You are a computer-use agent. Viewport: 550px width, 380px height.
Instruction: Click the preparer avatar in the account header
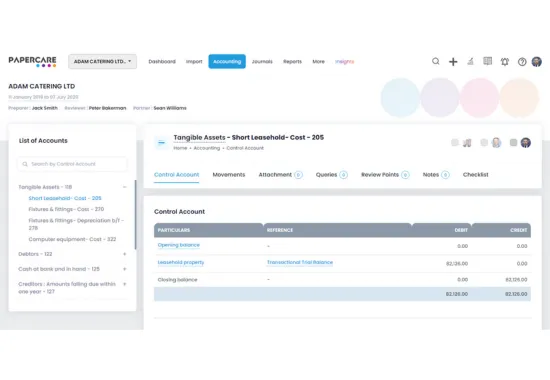click(467, 143)
